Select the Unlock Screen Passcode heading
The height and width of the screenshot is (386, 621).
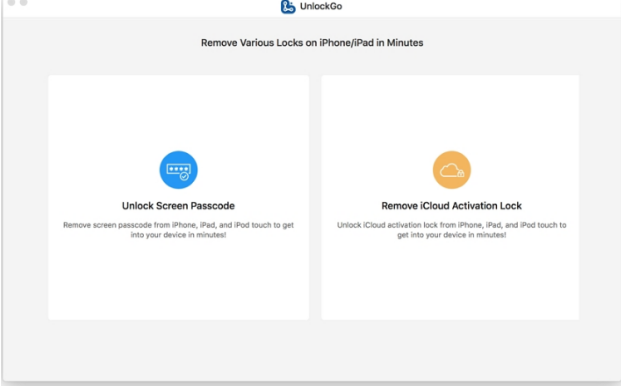(178, 206)
